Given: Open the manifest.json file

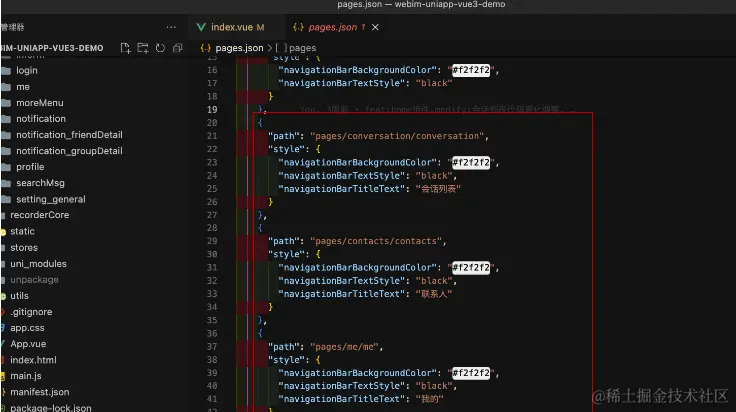Looking at the screenshot, I should 39,392.
